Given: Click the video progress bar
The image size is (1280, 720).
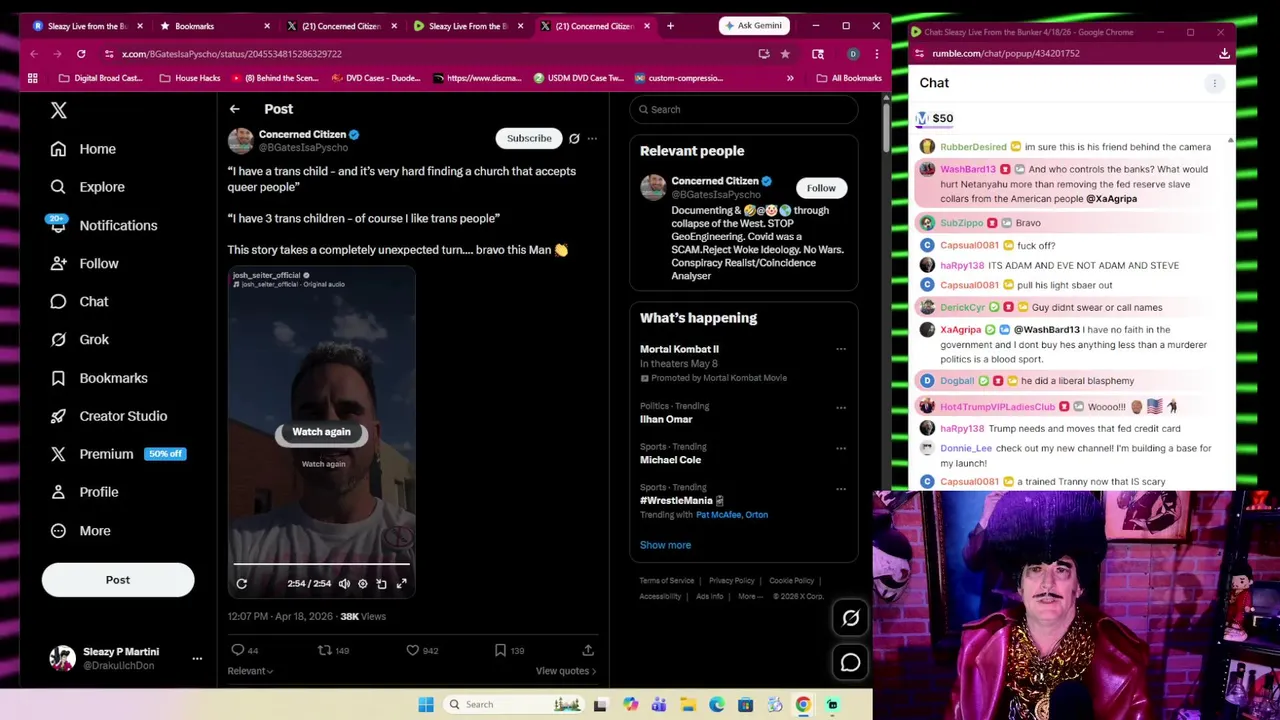Looking at the screenshot, I should pos(321,565).
